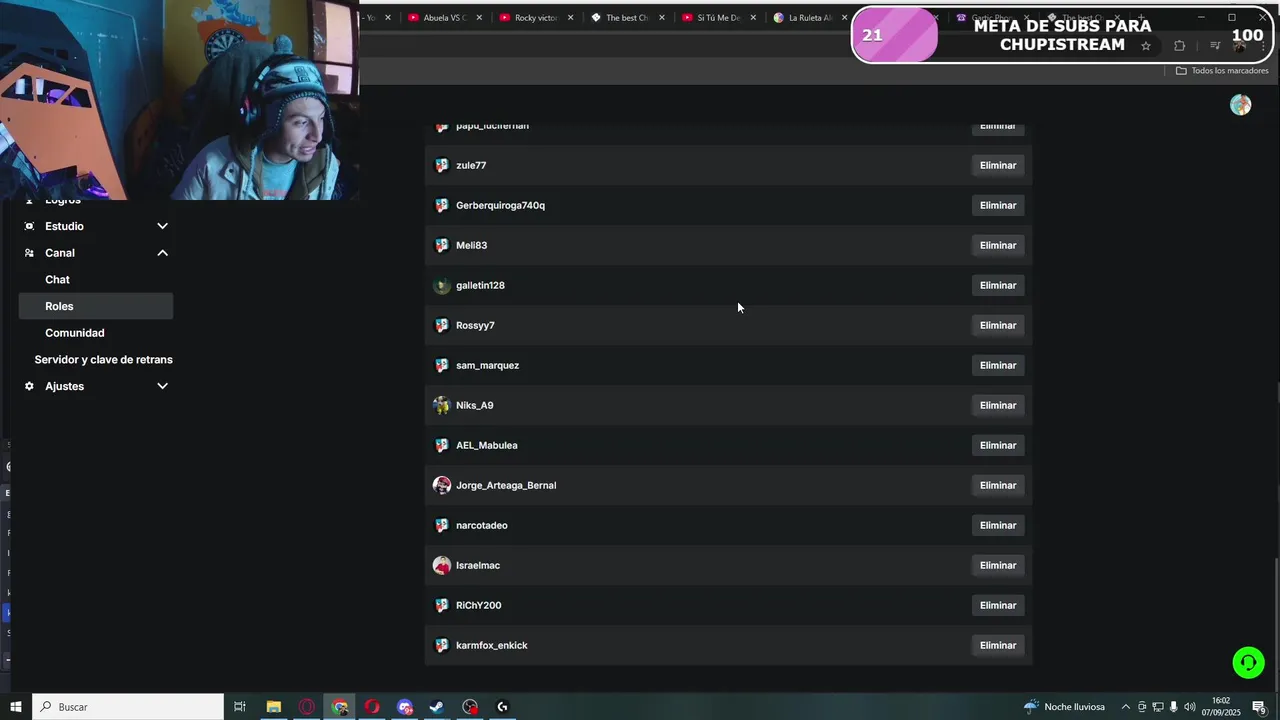Open Steam from the taskbar
Image resolution: width=1280 pixels, height=720 pixels.
click(x=437, y=707)
